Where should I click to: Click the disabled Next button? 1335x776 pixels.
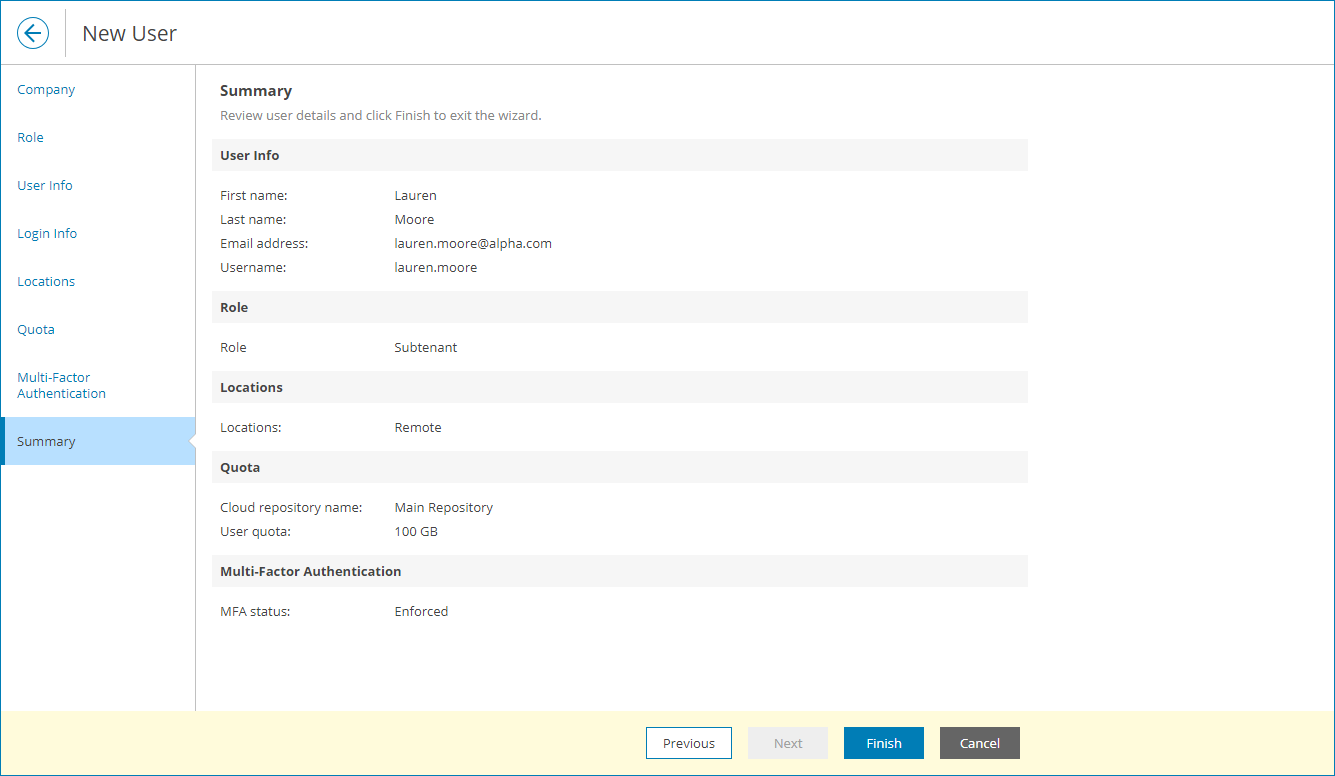point(788,743)
